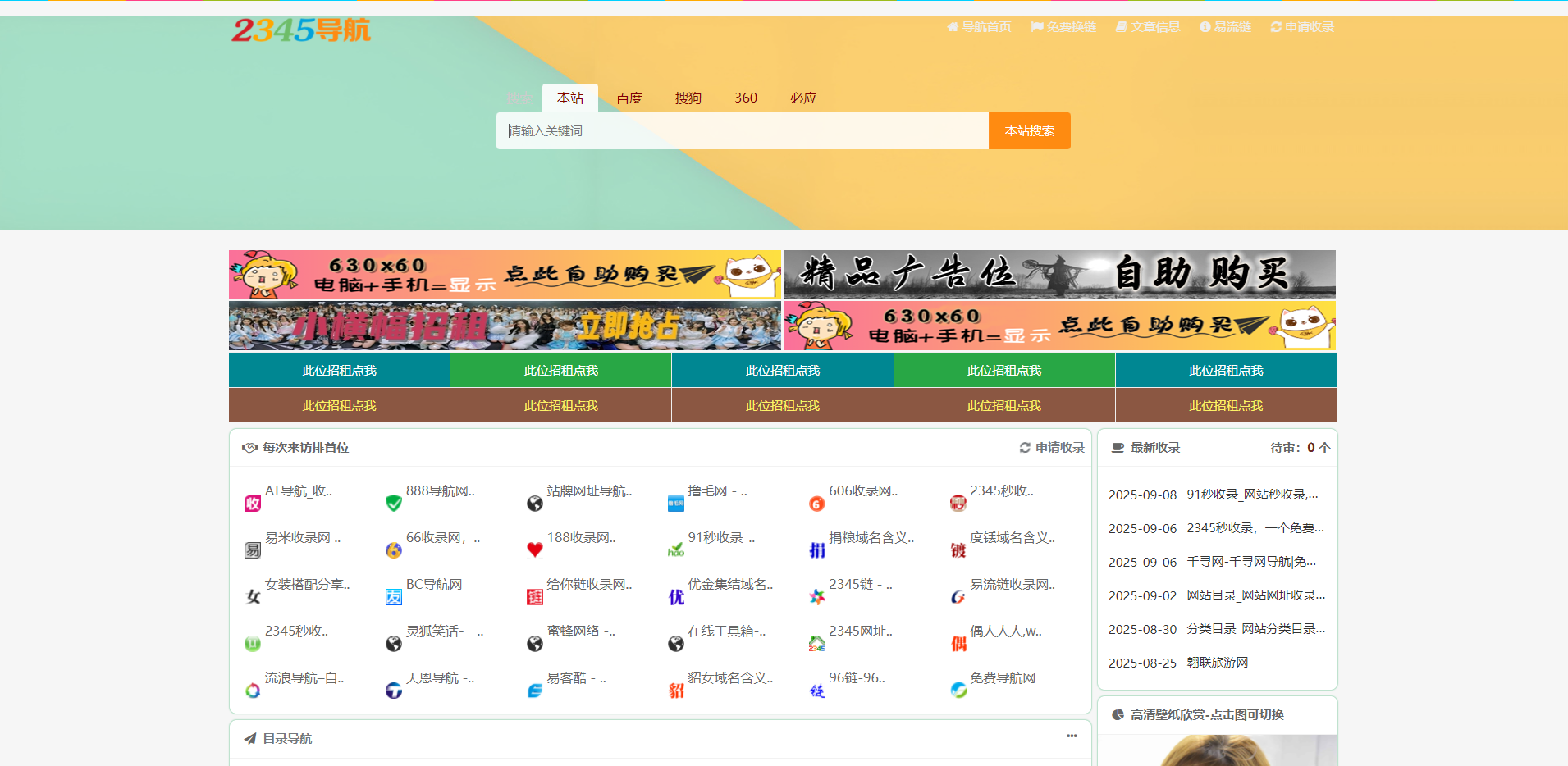Switch to the 360 search tab
The image size is (1568, 766).
click(746, 98)
